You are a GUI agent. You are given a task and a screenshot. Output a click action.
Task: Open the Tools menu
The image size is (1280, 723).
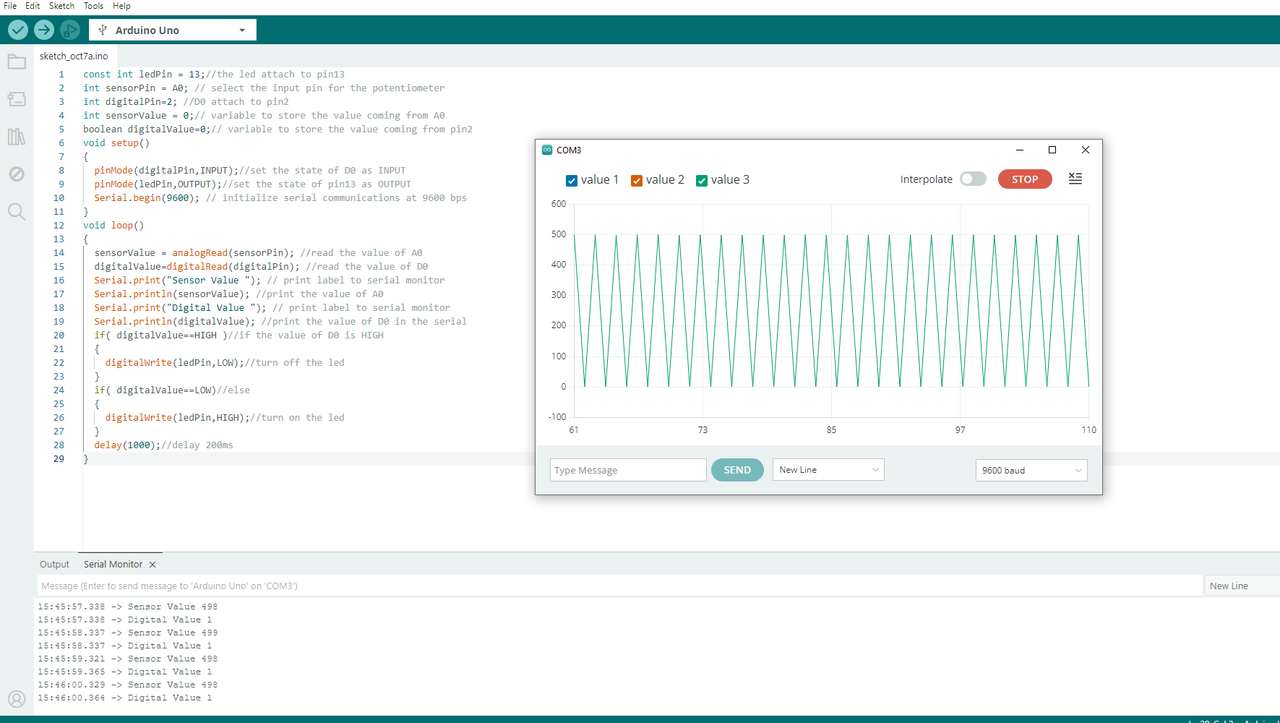click(93, 6)
